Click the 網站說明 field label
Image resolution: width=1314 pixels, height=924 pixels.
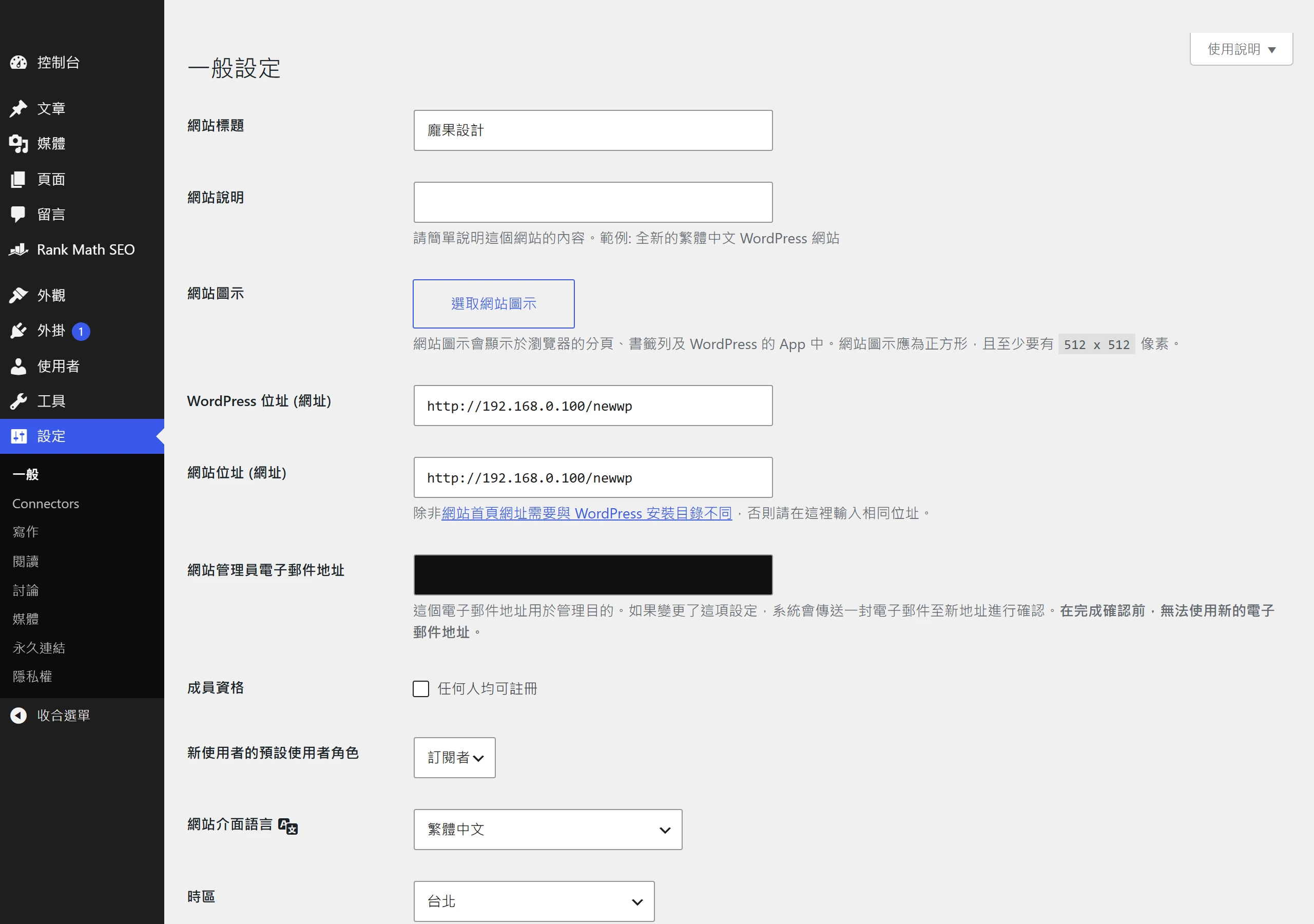pos(216,198)
